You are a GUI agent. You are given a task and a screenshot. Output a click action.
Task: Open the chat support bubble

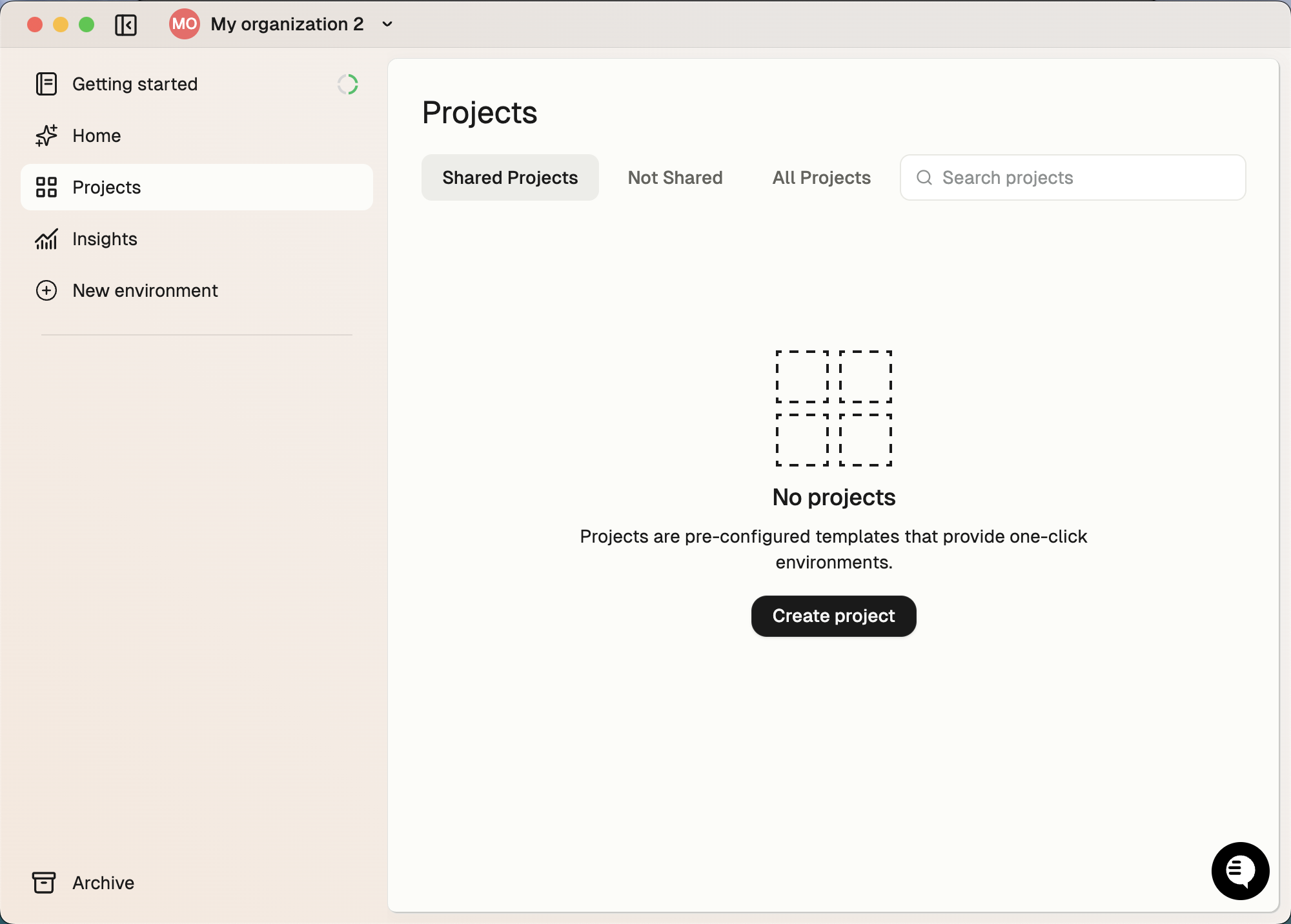(x=1241, y=871)
